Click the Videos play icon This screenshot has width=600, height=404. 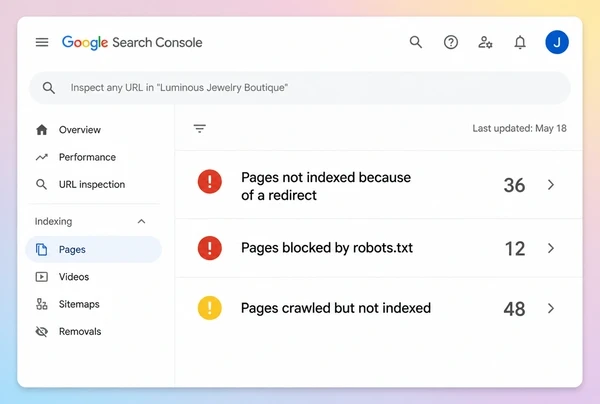coord(42,277)
